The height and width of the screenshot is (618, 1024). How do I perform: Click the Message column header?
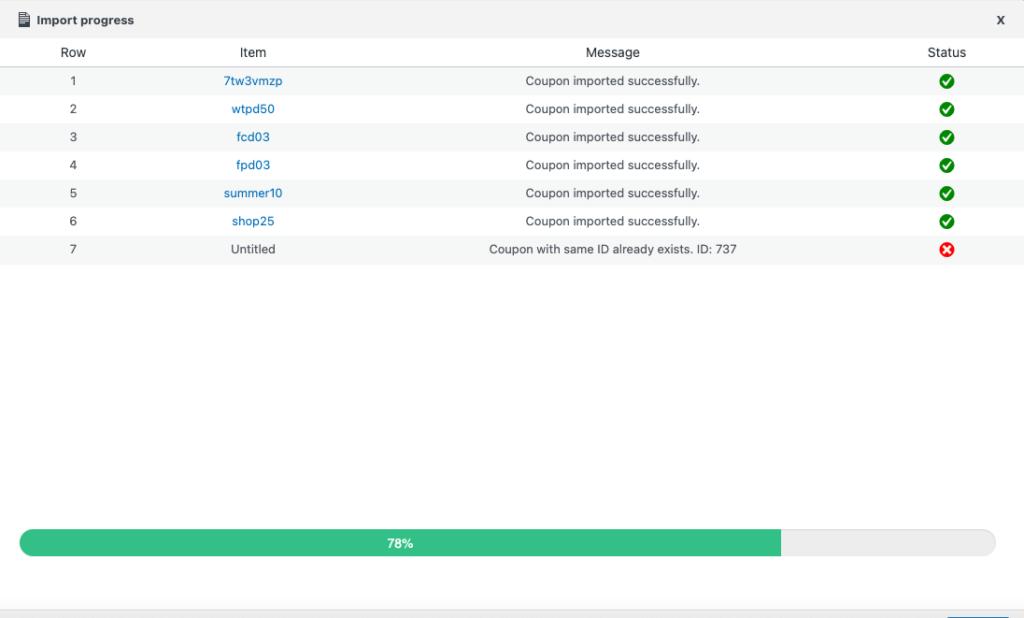613,52
